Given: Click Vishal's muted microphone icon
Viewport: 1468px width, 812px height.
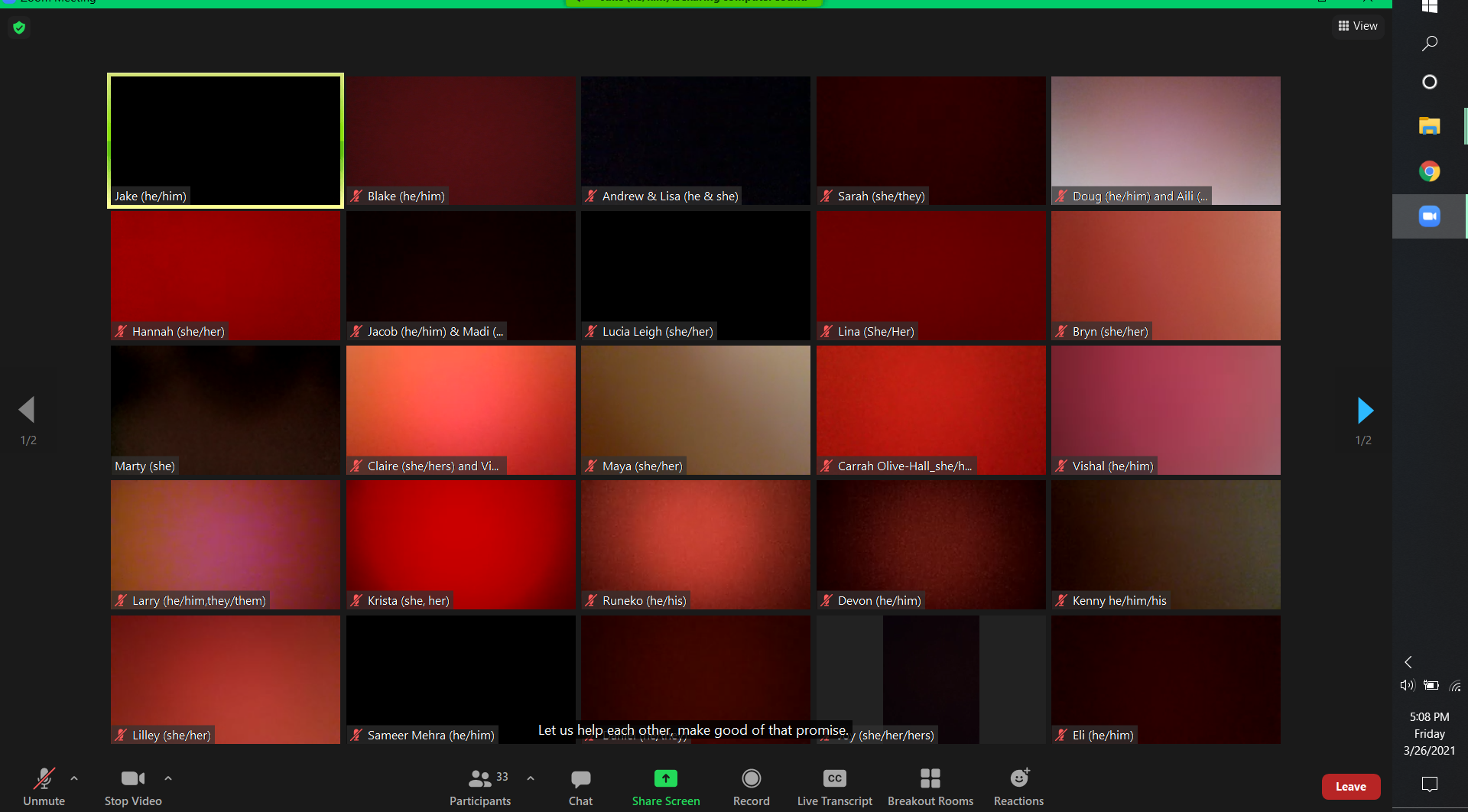Looking at the screenshot, I should 1061,466.
